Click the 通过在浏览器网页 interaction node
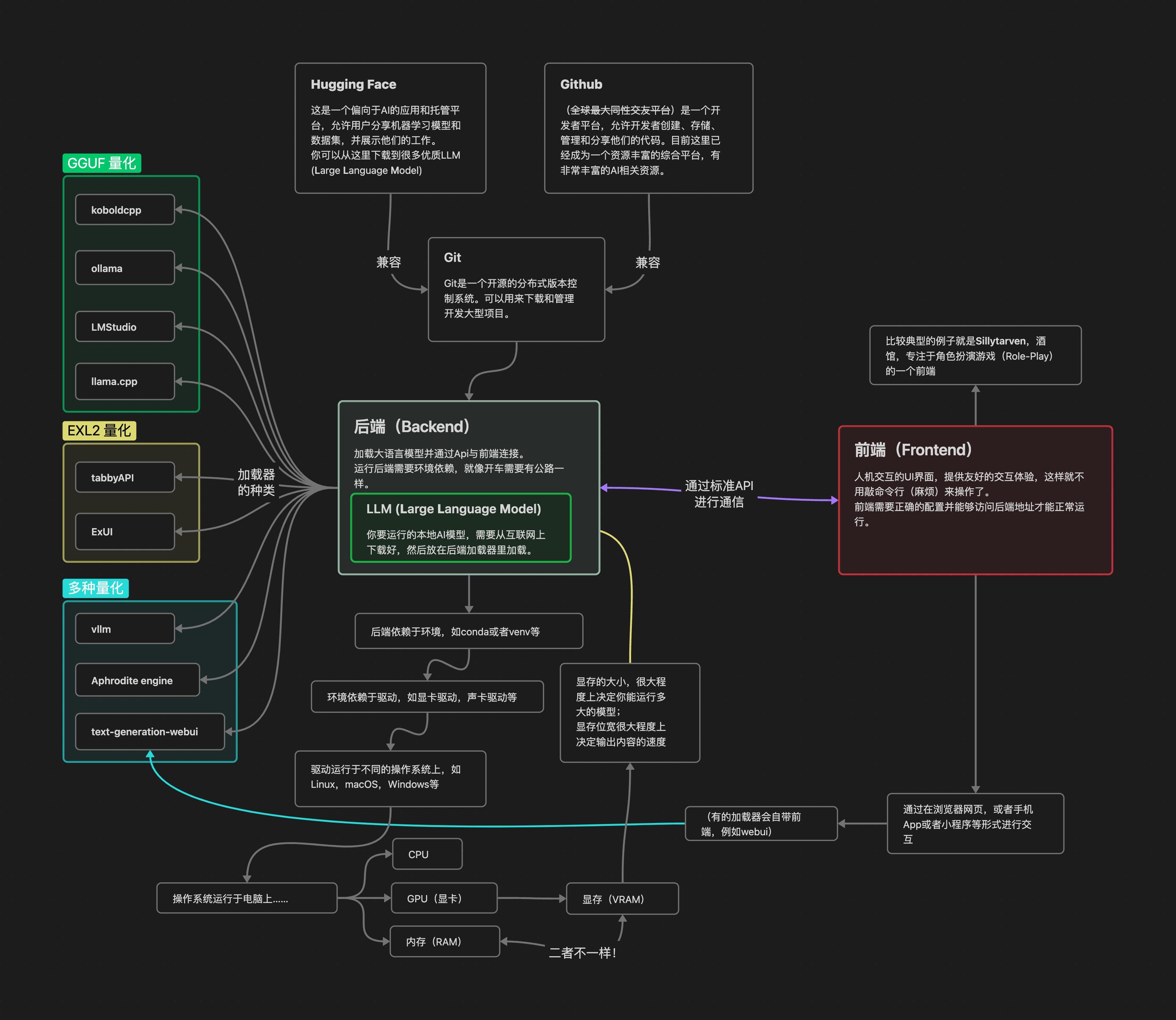The image size is (1176, 1020). pyautogui.click(x=976, y=823)
